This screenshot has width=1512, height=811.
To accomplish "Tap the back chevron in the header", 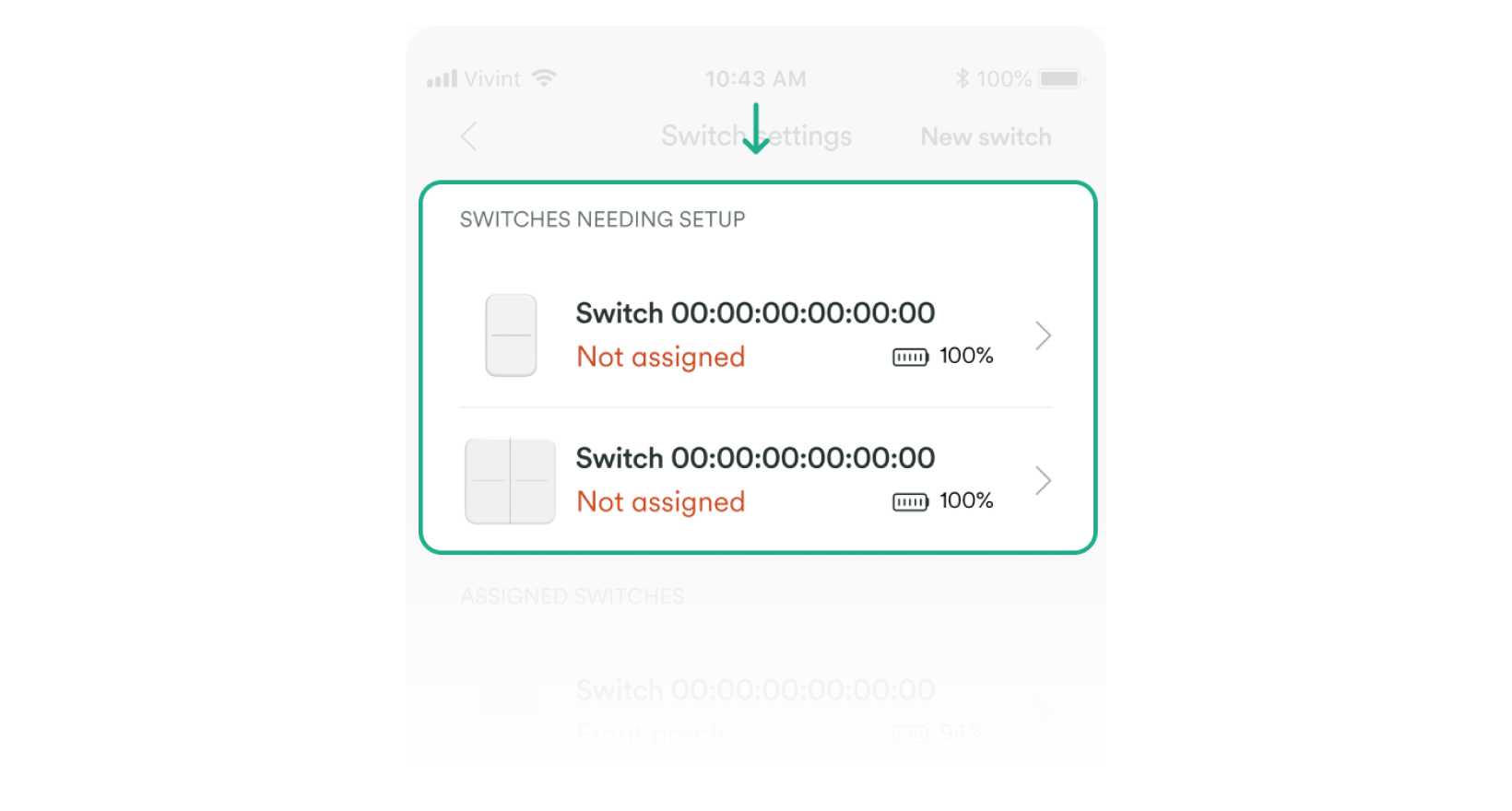I will tap(469, 136).
